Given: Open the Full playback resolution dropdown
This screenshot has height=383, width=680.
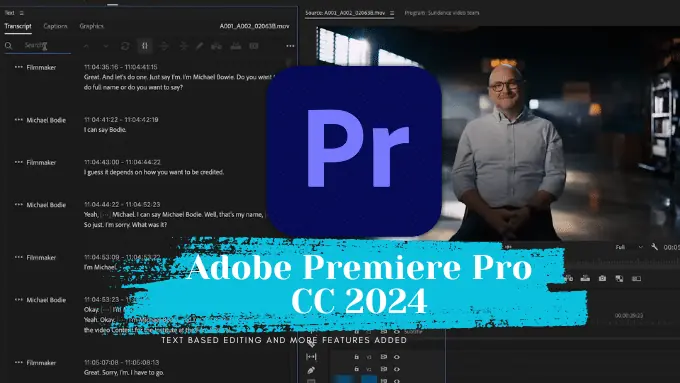Looking at the screenshot, I should point(629,247).
